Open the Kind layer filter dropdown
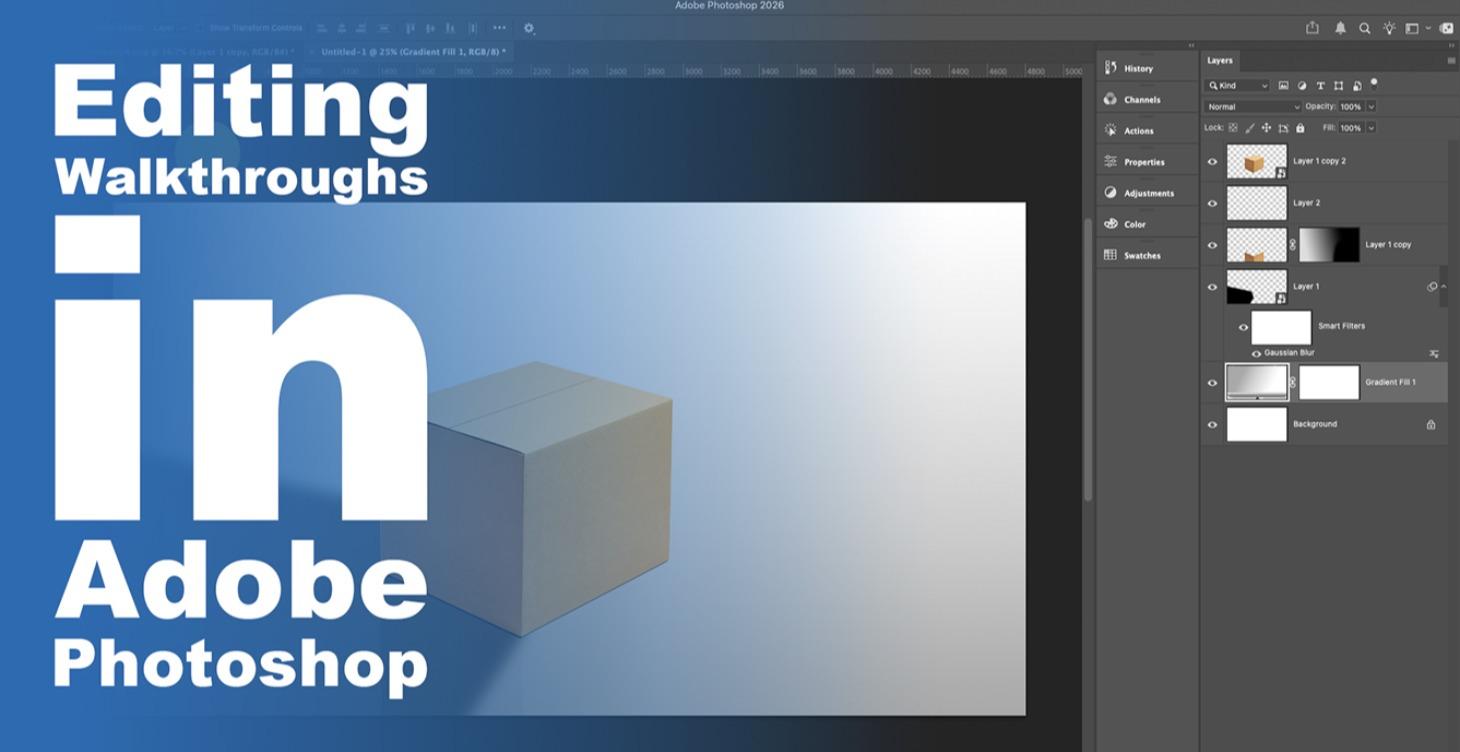This screenshot has height=752, width=1460. click(1237, 86)
